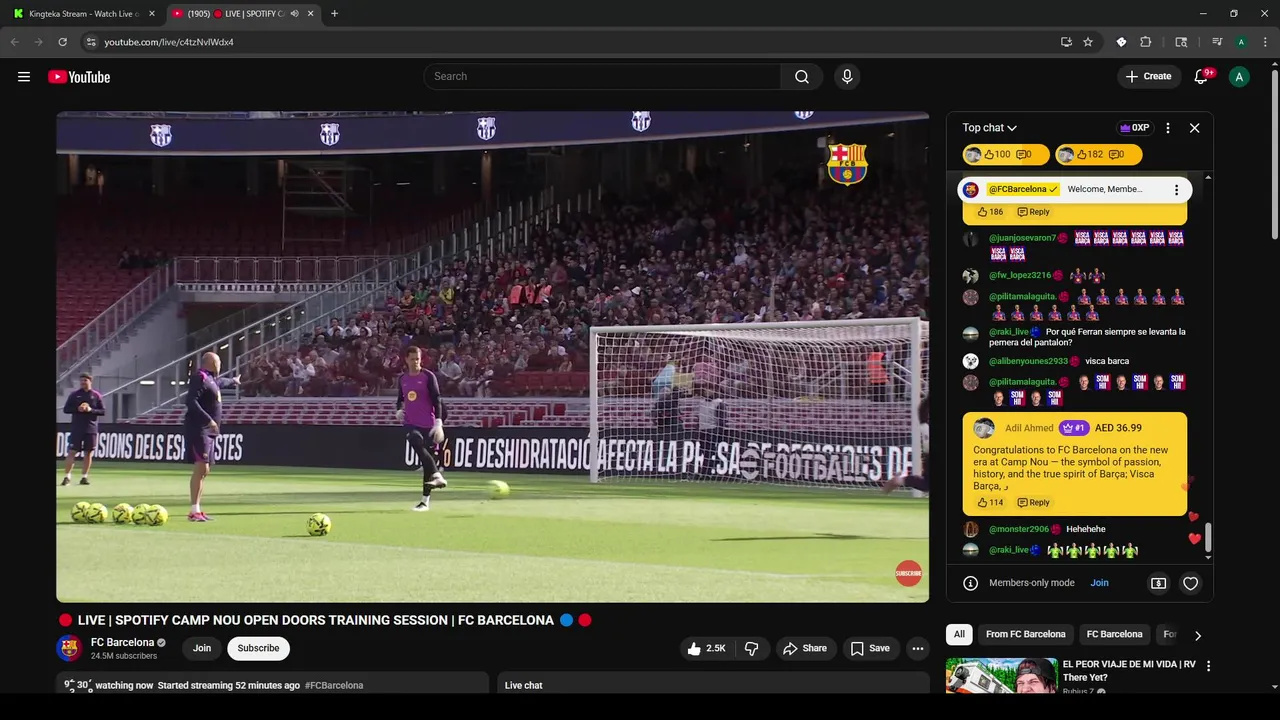Viewport: 1280px width, 720px height.
Task: Click the FC Barcelona channel name
Action: 122,642
